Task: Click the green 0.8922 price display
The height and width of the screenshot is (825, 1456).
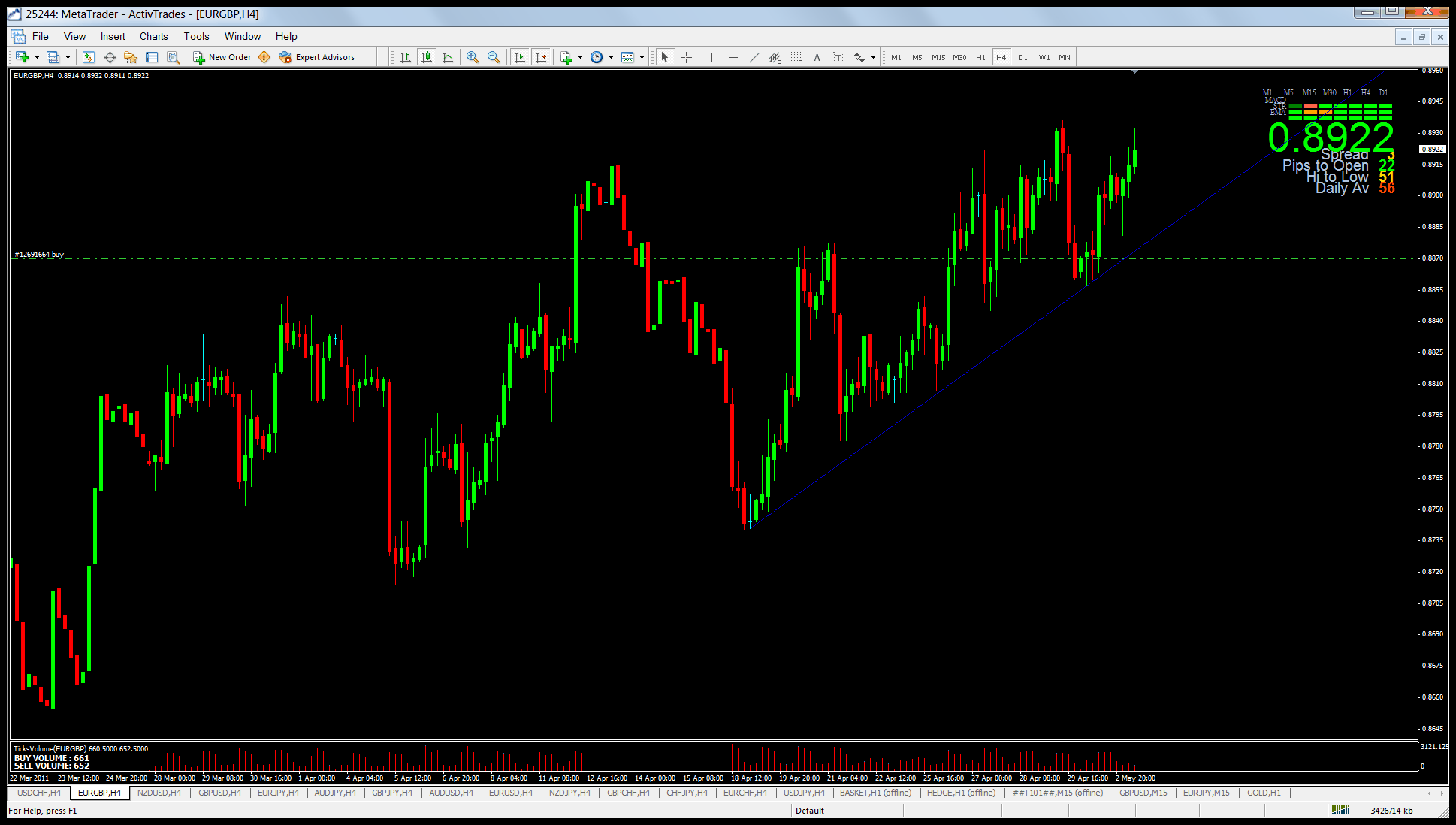Action: point(1331,137)
